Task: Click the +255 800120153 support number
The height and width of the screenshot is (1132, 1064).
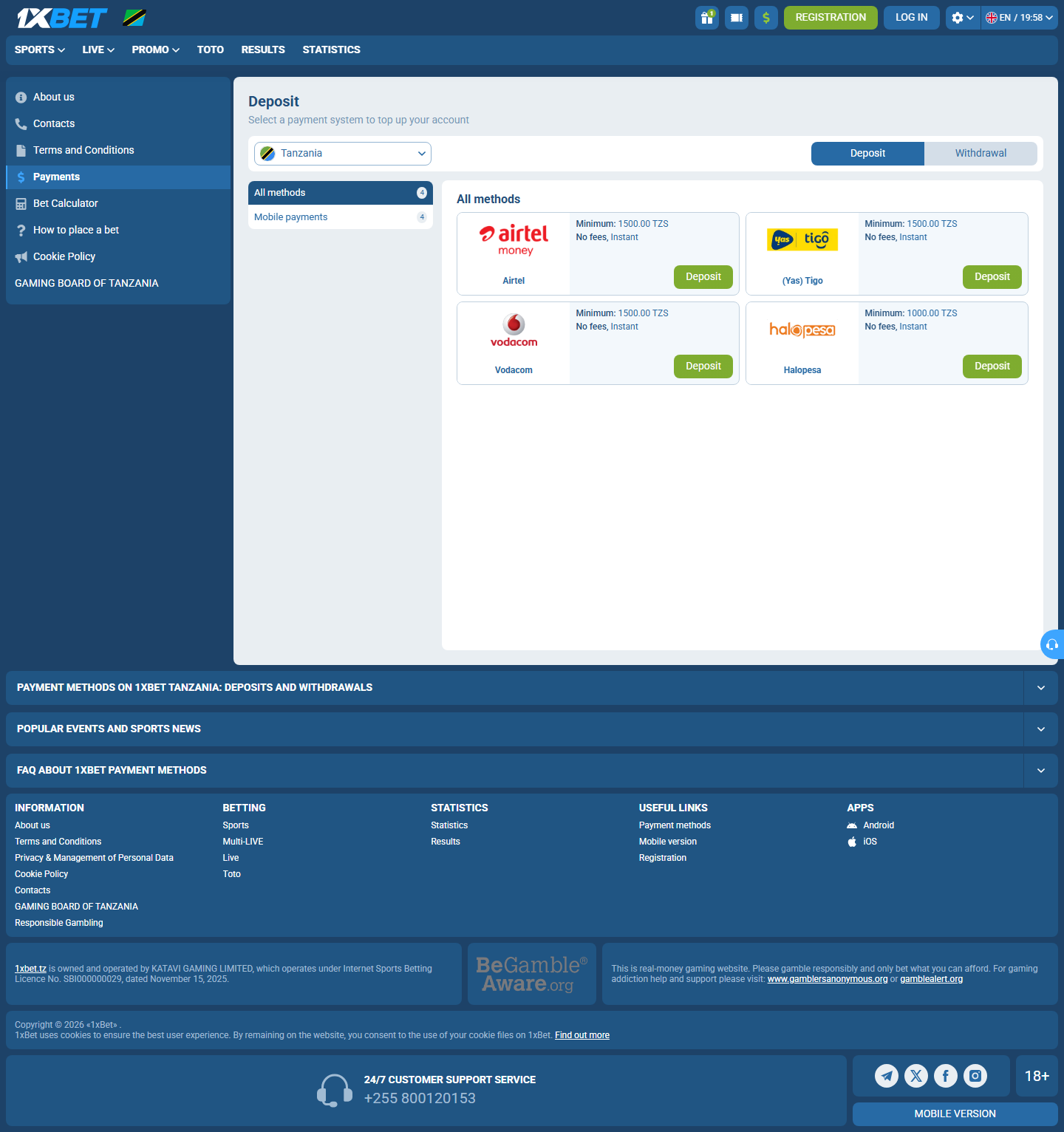Action: click(420, 1099)
